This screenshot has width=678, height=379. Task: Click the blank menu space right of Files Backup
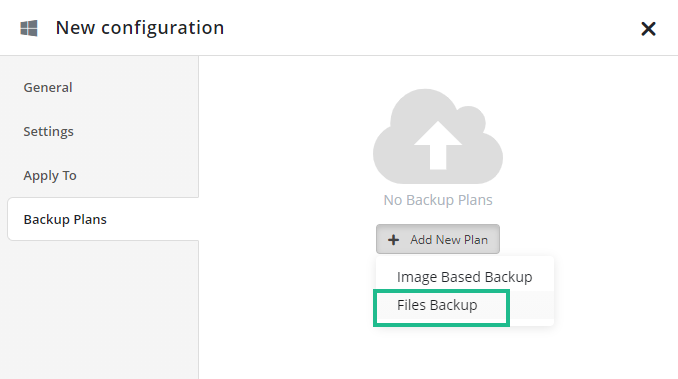click(x=531, y=305)
